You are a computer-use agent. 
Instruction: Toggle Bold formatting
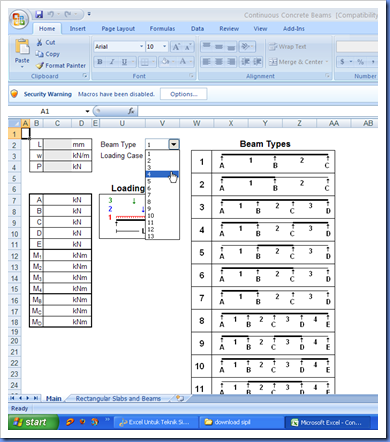[x=100, y=62]
